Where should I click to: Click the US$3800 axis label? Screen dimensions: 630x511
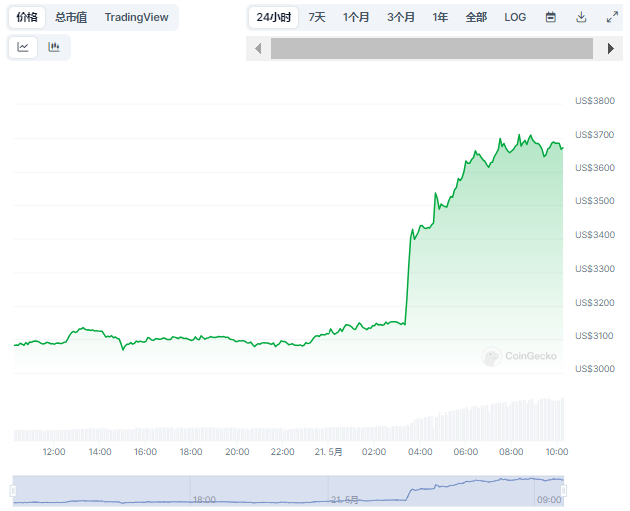(x=595, y=101)
